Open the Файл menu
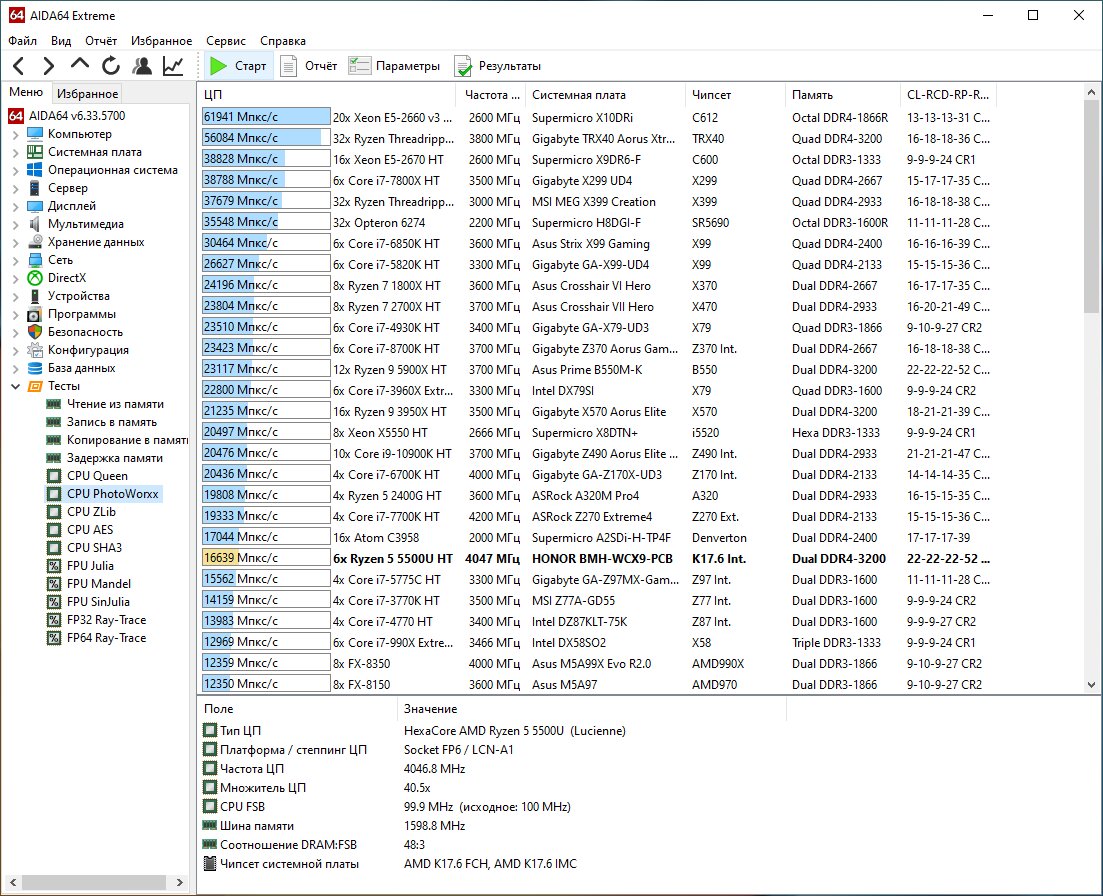This screenshot has height=896, width=1103. [x=23, y=41]
